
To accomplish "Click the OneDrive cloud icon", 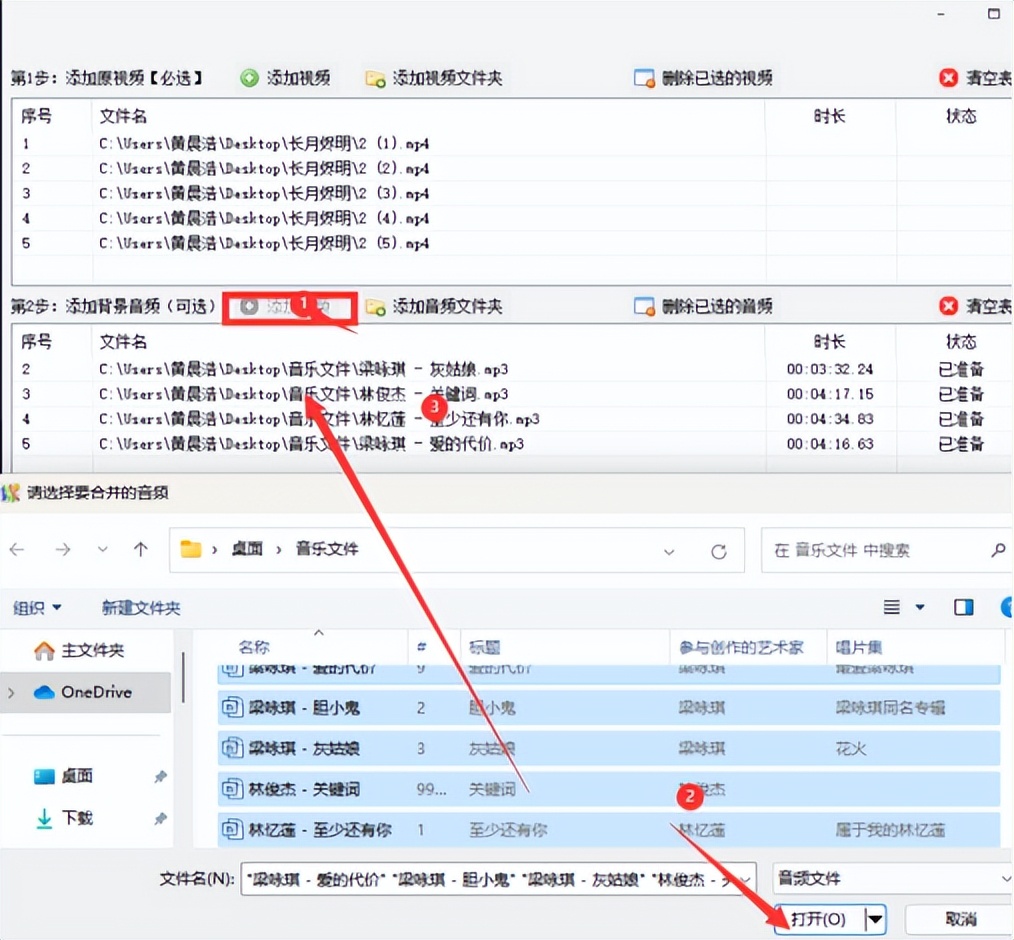I will pyautogui.click(x=44, y=692).
